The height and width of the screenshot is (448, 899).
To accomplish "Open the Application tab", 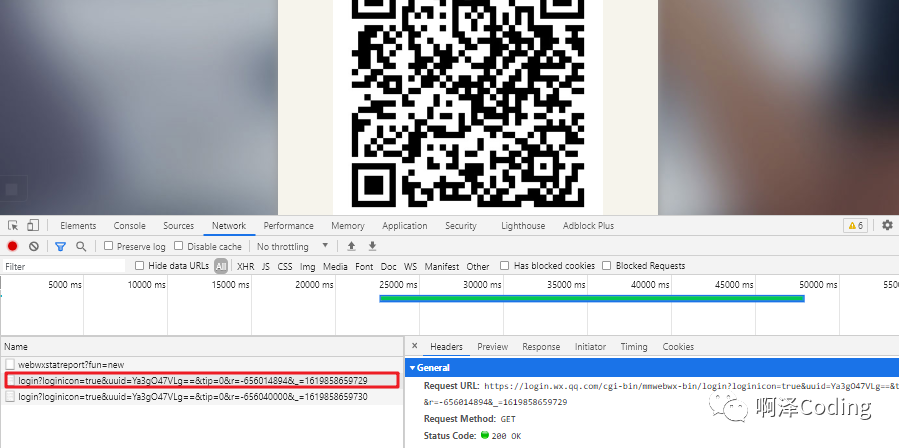I will [x=405, y=225].
